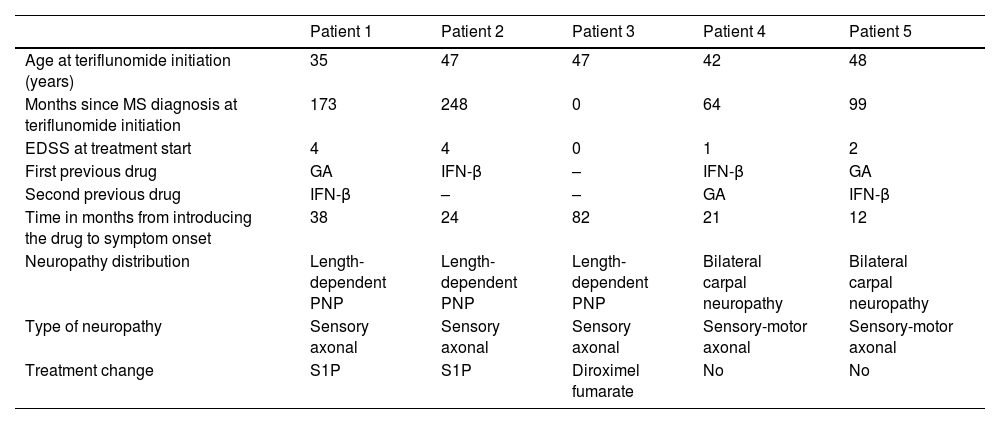Click the Patient 1 column header
The width and height of the screenshot is (1000, 424).
pos(341,30)
